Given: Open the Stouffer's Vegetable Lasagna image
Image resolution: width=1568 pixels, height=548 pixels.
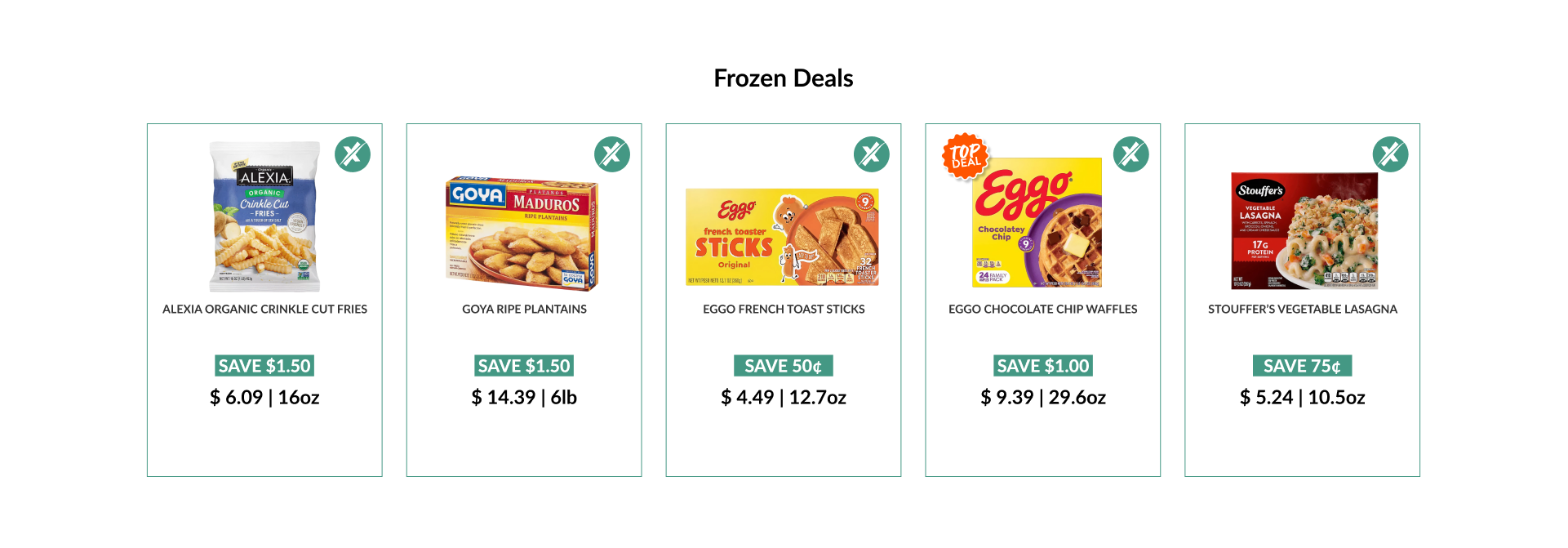Looking at the screenshot, I should point(1304,230).
